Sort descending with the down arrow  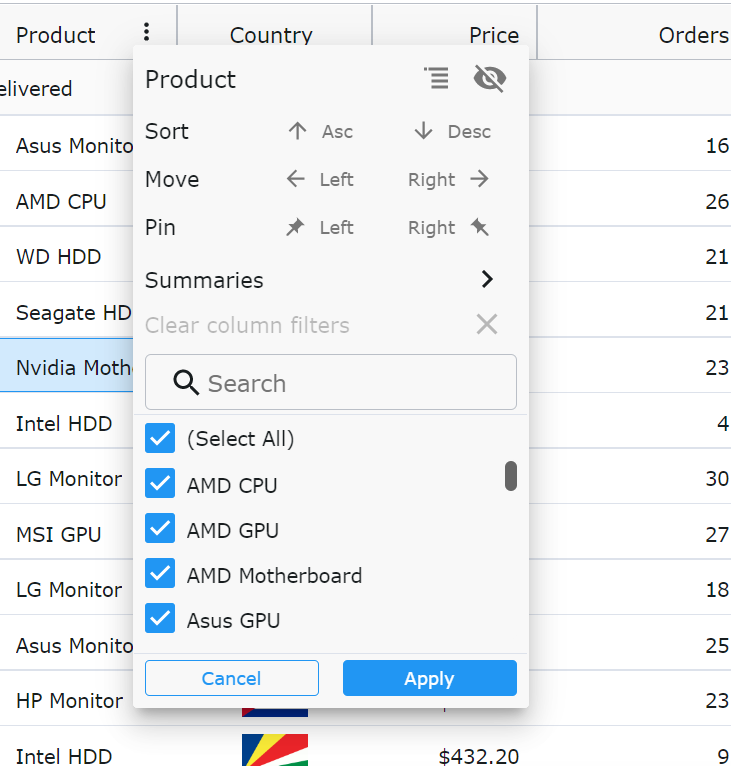(x=423, y=131)
